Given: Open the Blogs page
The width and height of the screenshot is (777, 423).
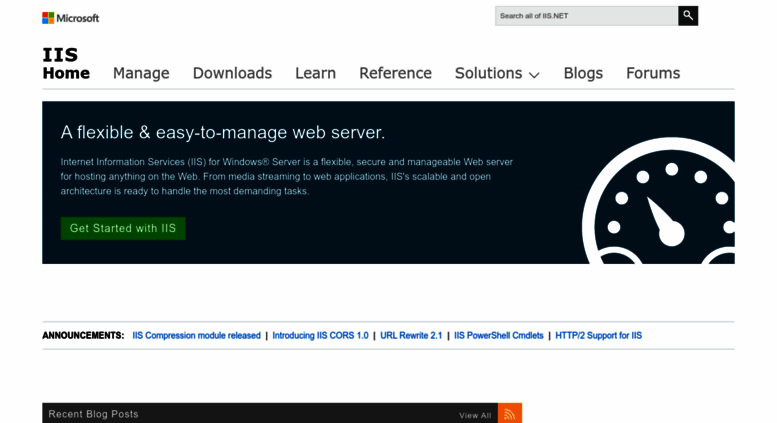Looking at the screenshot, I should [x=583, y=73].
